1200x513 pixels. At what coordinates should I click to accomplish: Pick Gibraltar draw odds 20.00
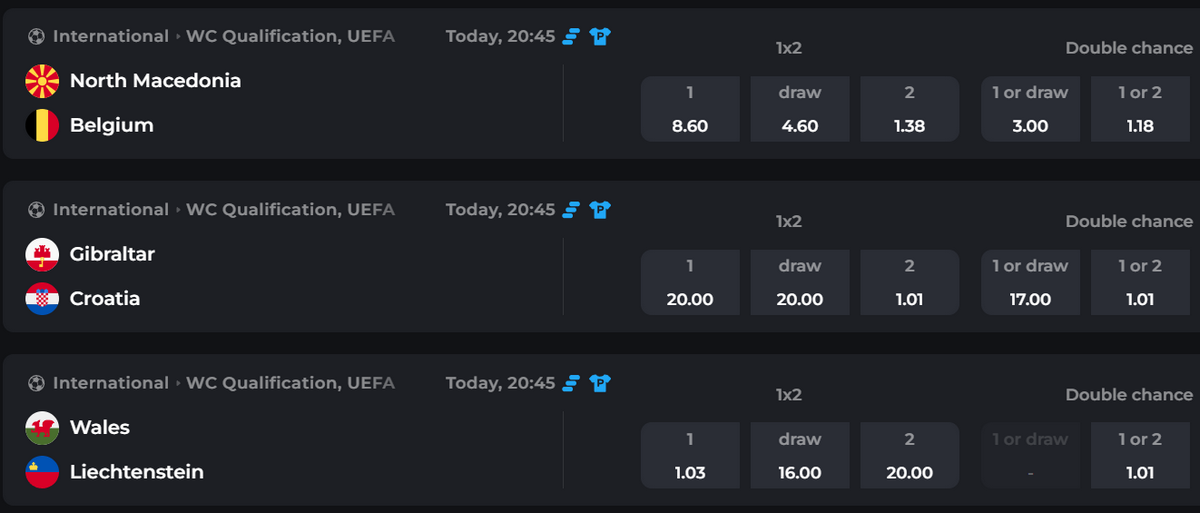tap(800, 283)
